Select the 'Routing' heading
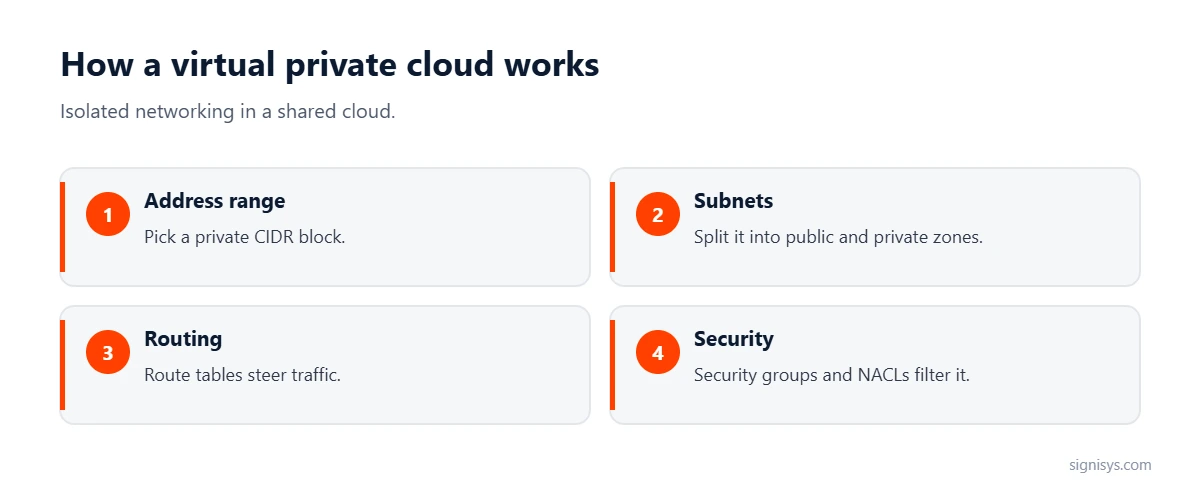This screenshot has height=494, width=1200. coord(183,339)
